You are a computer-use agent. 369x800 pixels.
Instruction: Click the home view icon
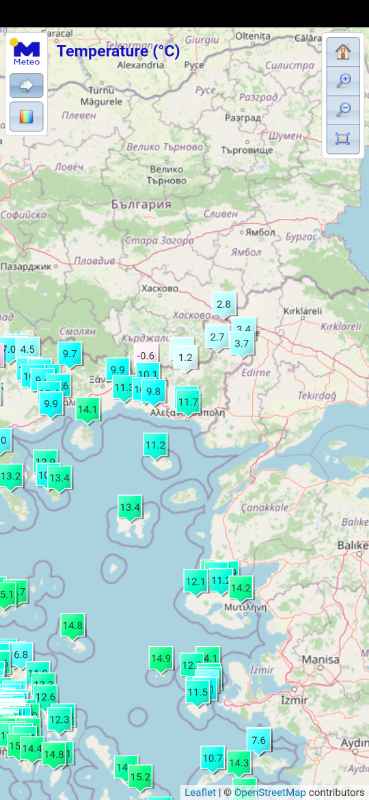[342, 52]
